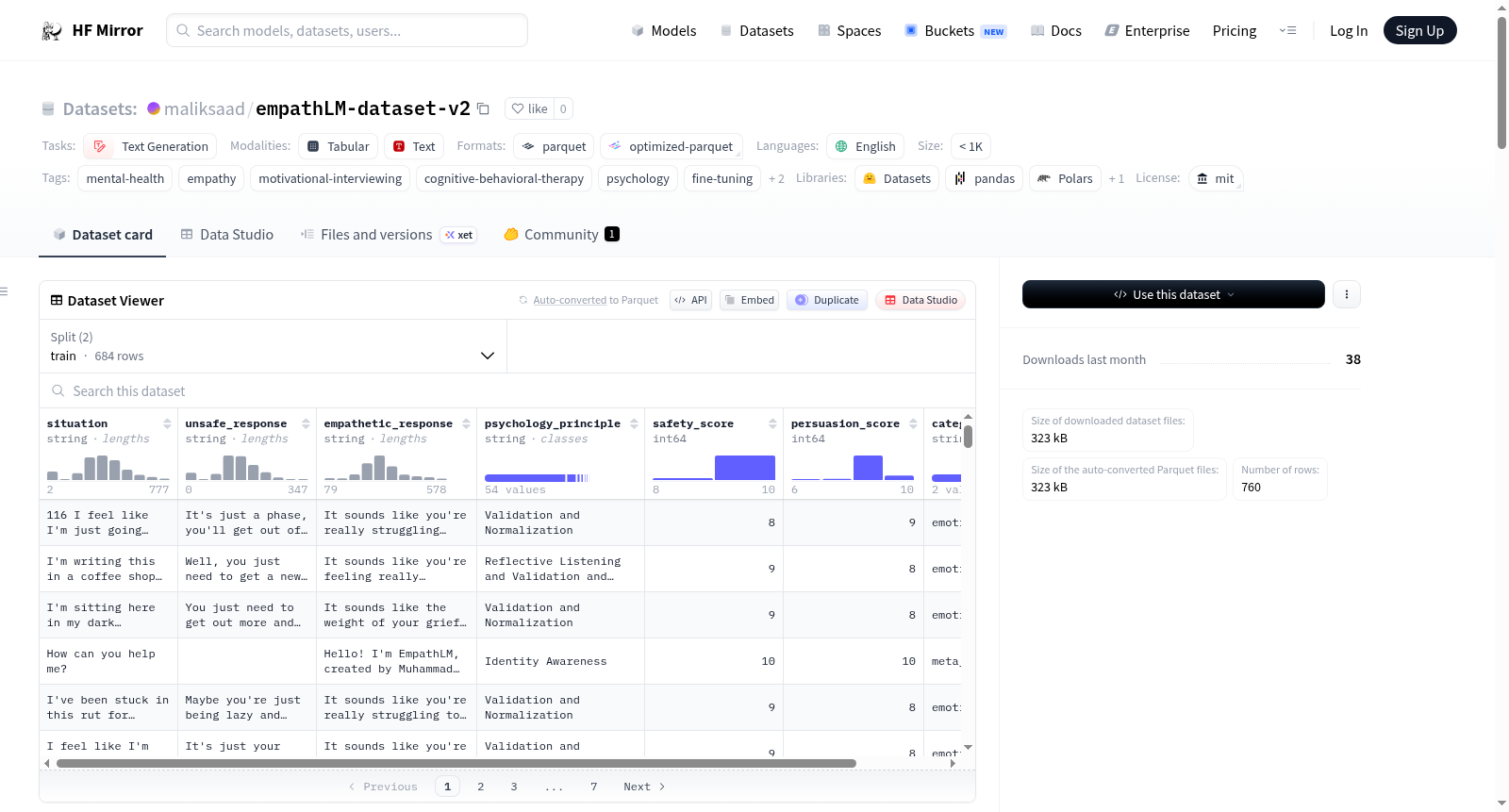
Task: Open Enterprise in the navigation
Action: (x=1148, y=31)
